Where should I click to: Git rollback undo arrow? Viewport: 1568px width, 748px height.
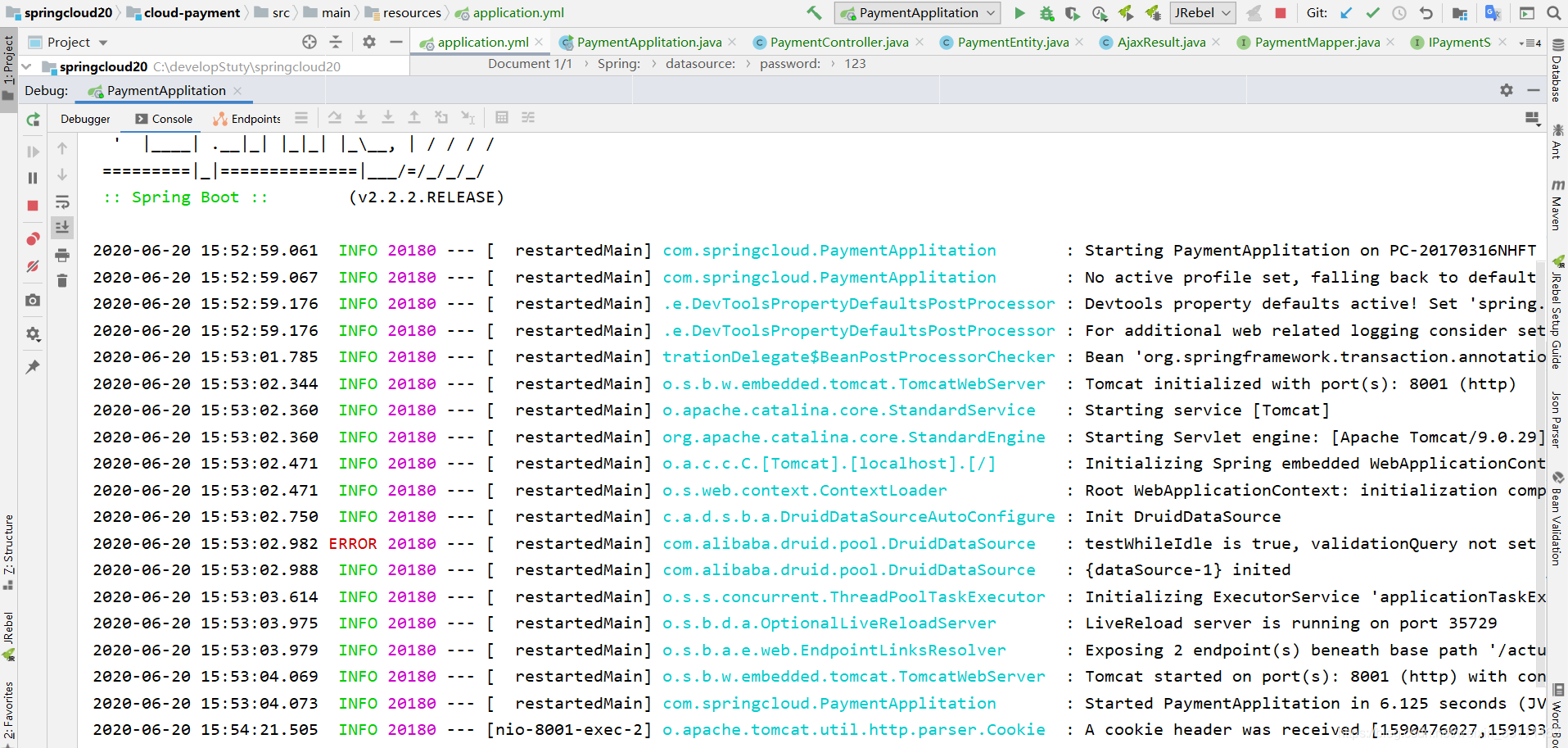pyautogui.click(x=1426, y=13)
